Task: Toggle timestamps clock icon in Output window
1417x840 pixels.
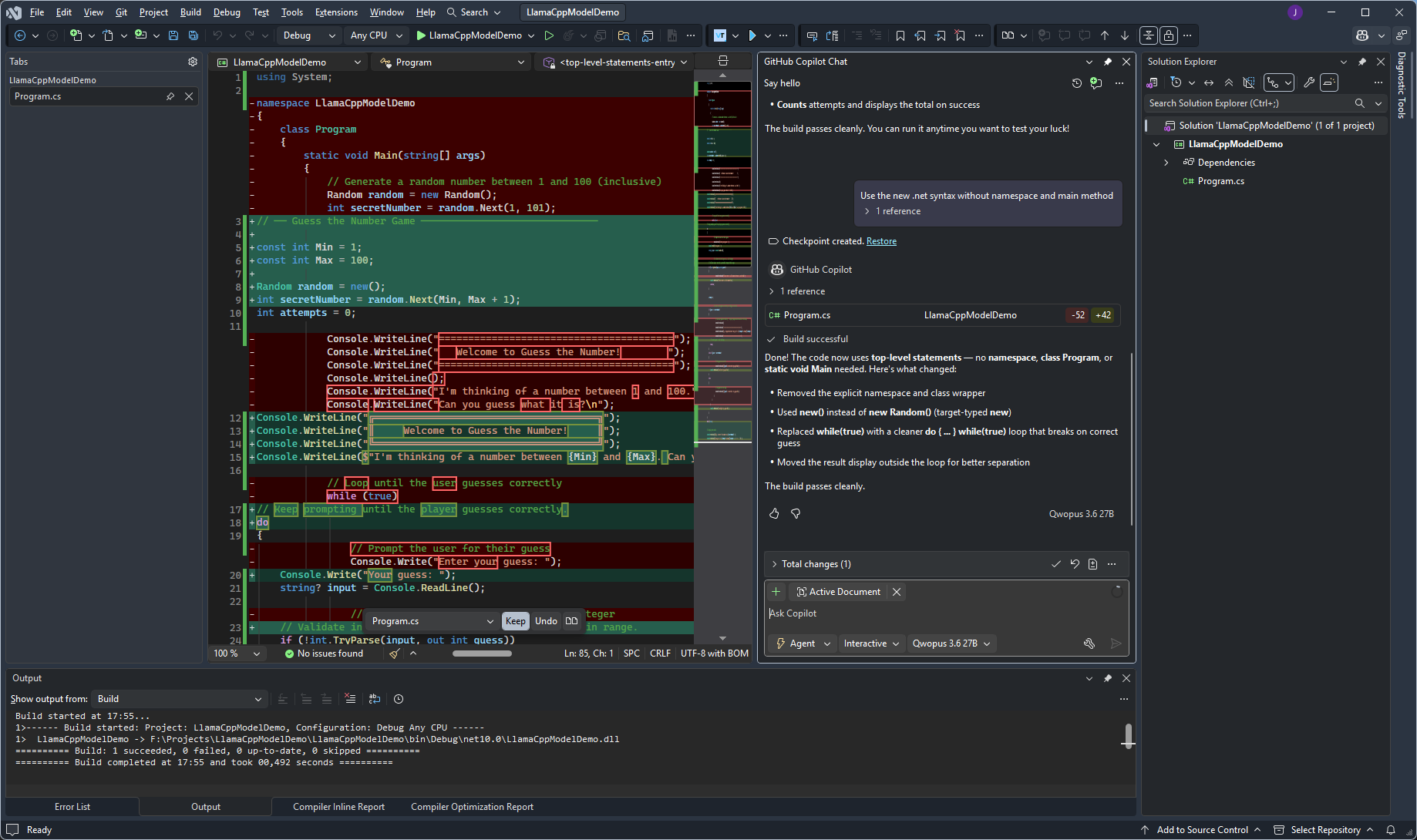Action: click(x=399, y=699)
